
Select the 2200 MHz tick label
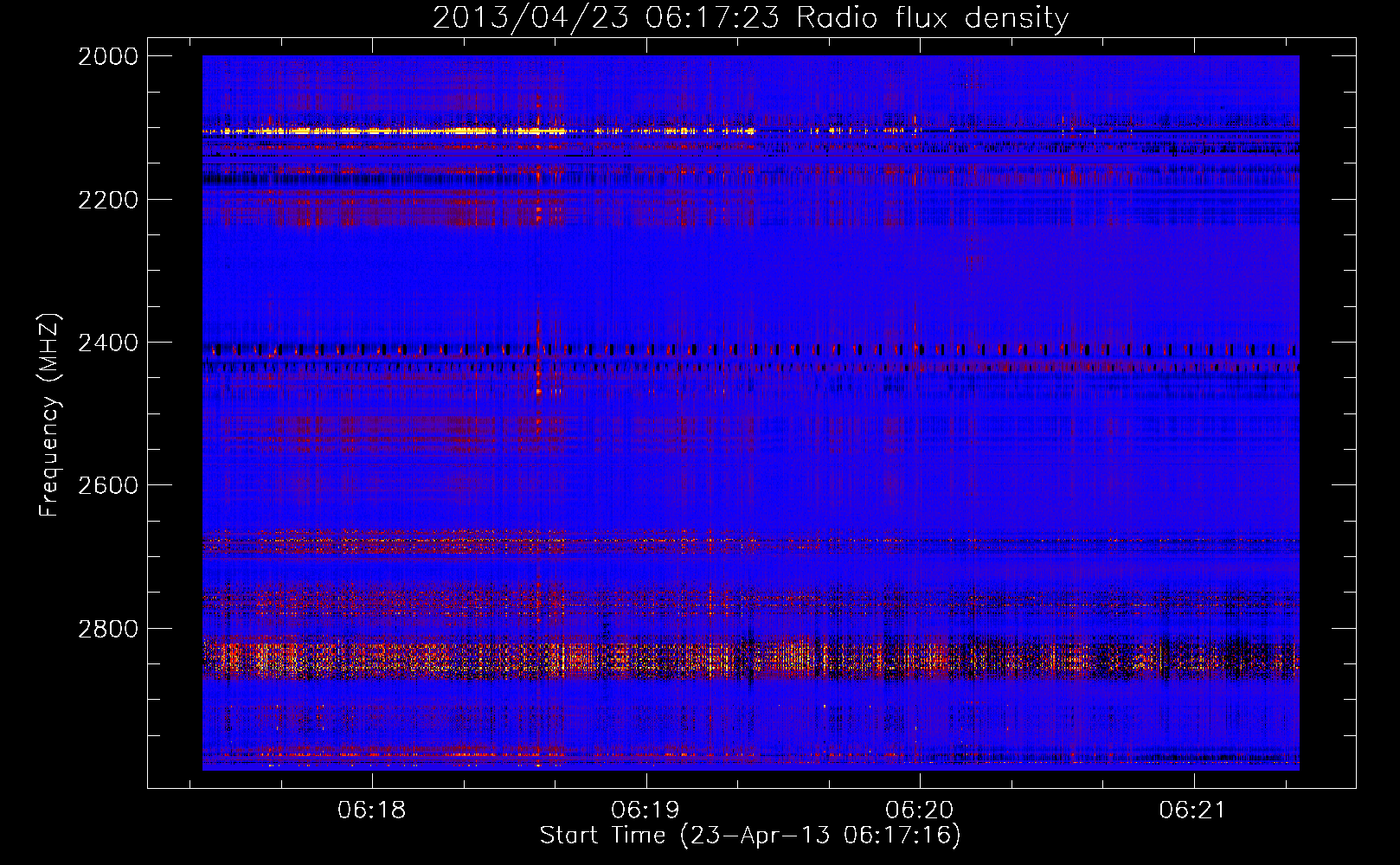tap(108, 200)
